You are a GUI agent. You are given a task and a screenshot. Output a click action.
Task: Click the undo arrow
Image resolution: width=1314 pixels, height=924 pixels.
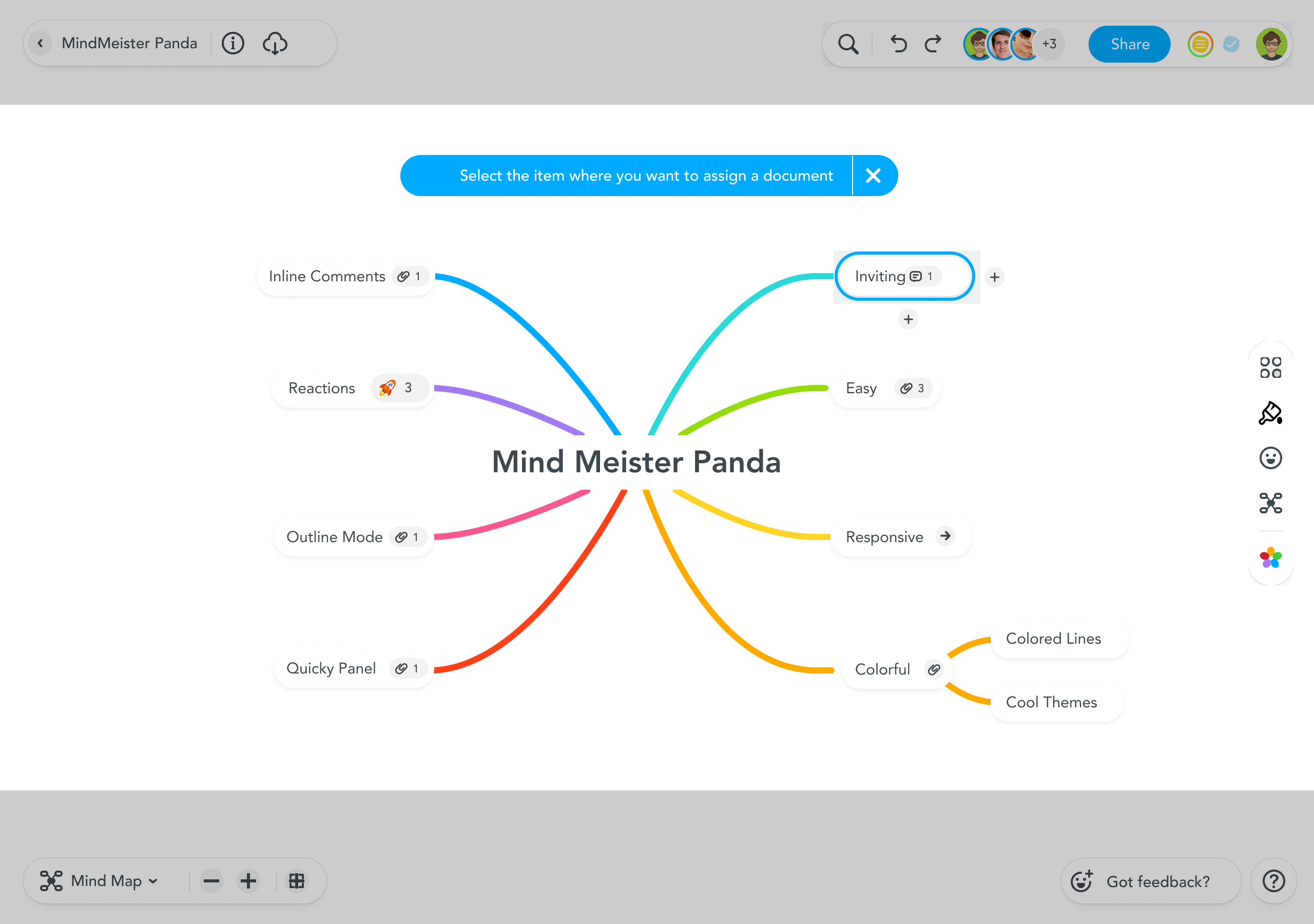[x=898, y=44]
